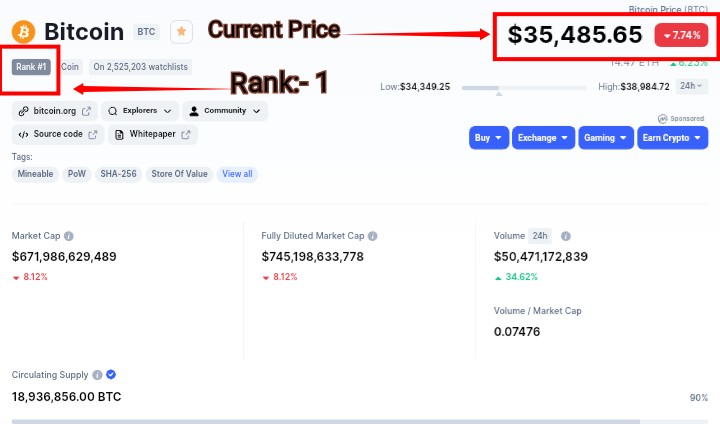
Task: Click the Mineable tag
Action: (35, 174)
